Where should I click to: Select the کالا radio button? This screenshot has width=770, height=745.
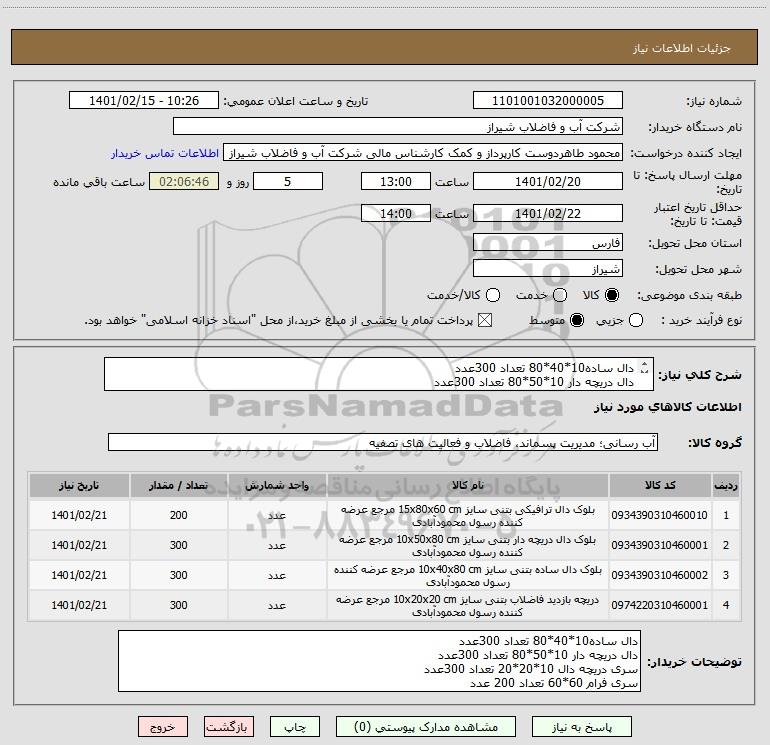[612, 295]
